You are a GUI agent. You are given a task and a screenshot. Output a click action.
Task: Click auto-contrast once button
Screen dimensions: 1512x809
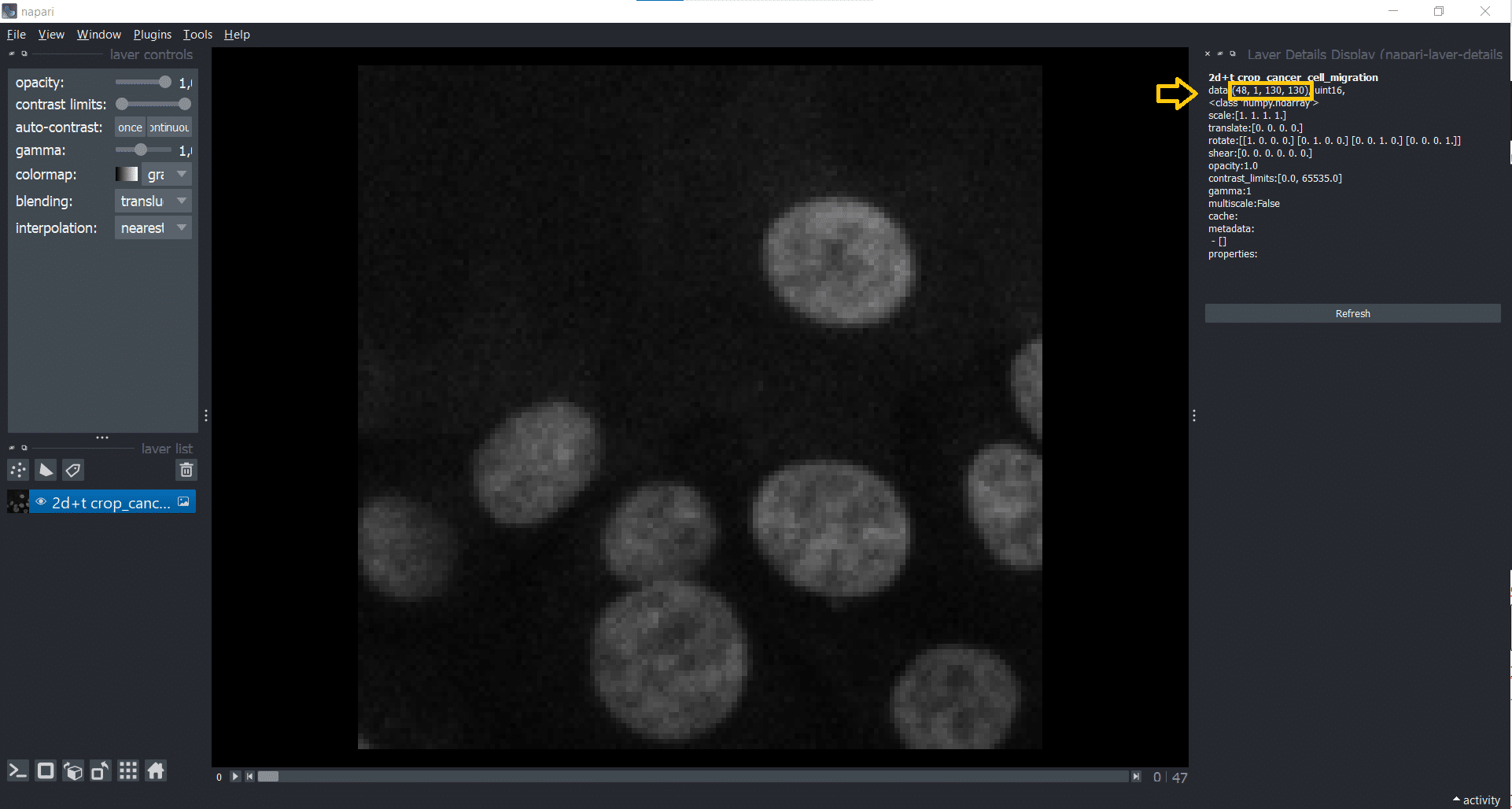130,127
